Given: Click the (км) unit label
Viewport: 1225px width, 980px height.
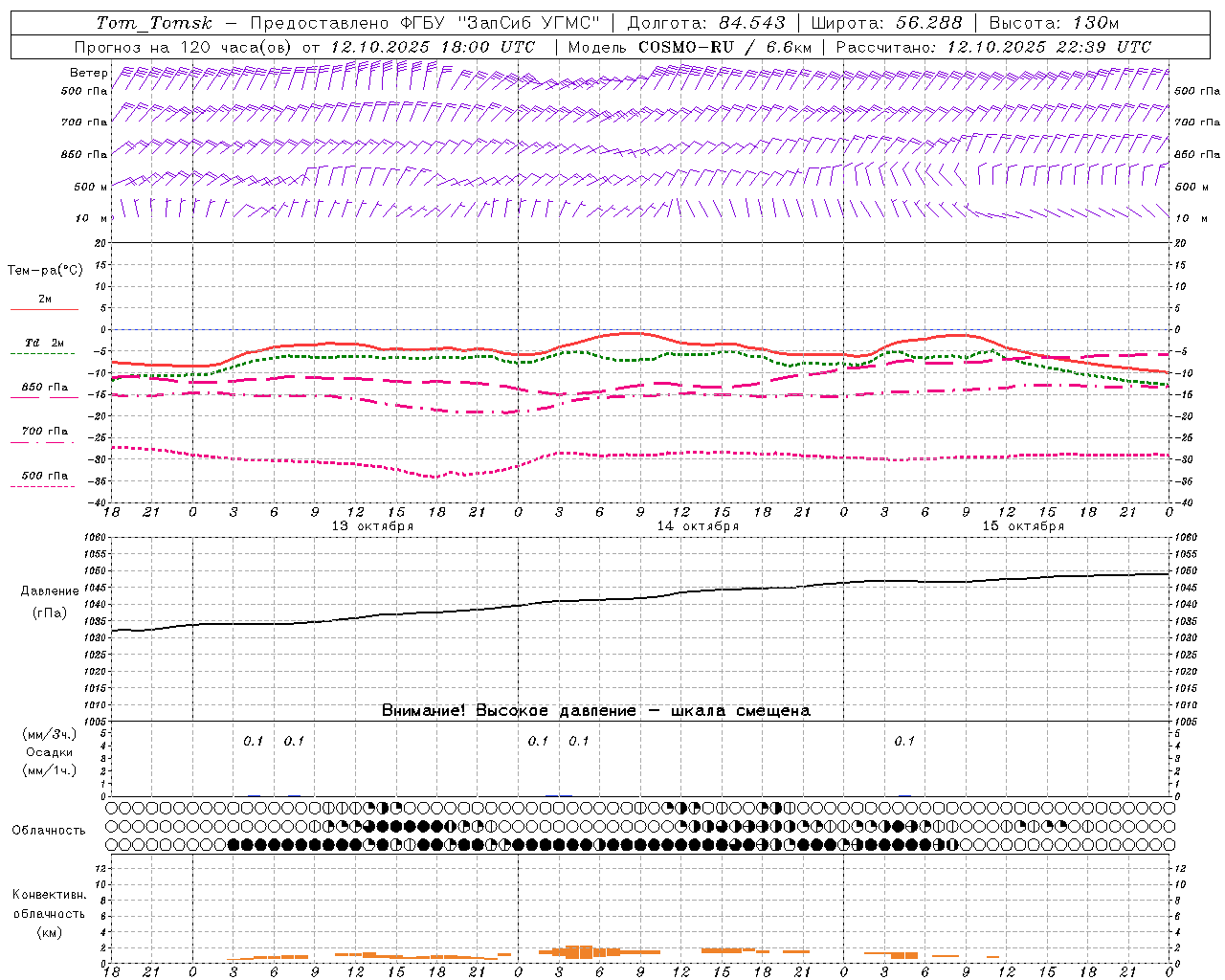Looking at the screenshot, I should (50, 932).
